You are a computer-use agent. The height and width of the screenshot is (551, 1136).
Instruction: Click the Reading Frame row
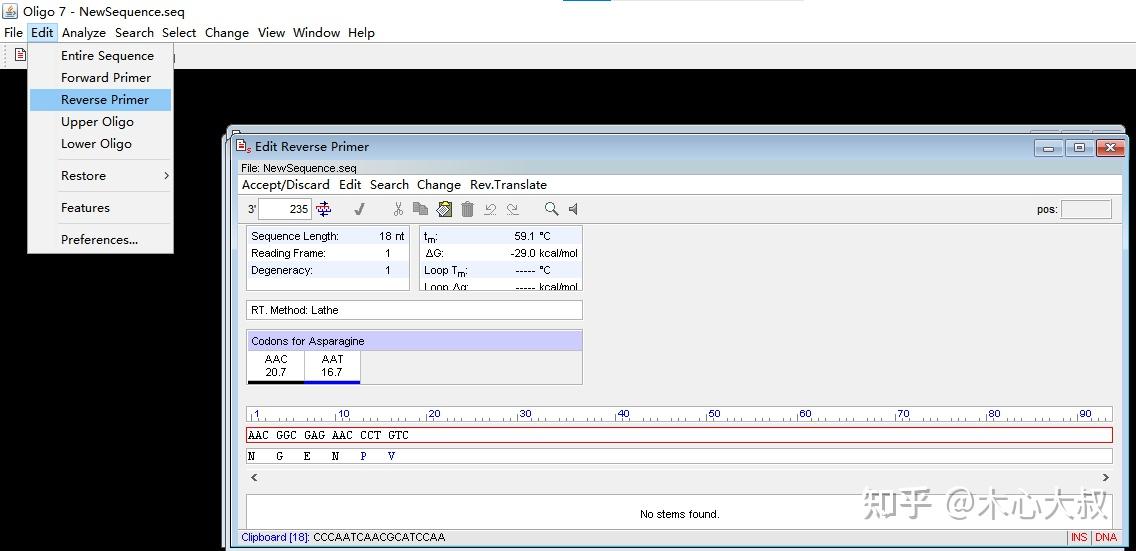coord(327,253)
